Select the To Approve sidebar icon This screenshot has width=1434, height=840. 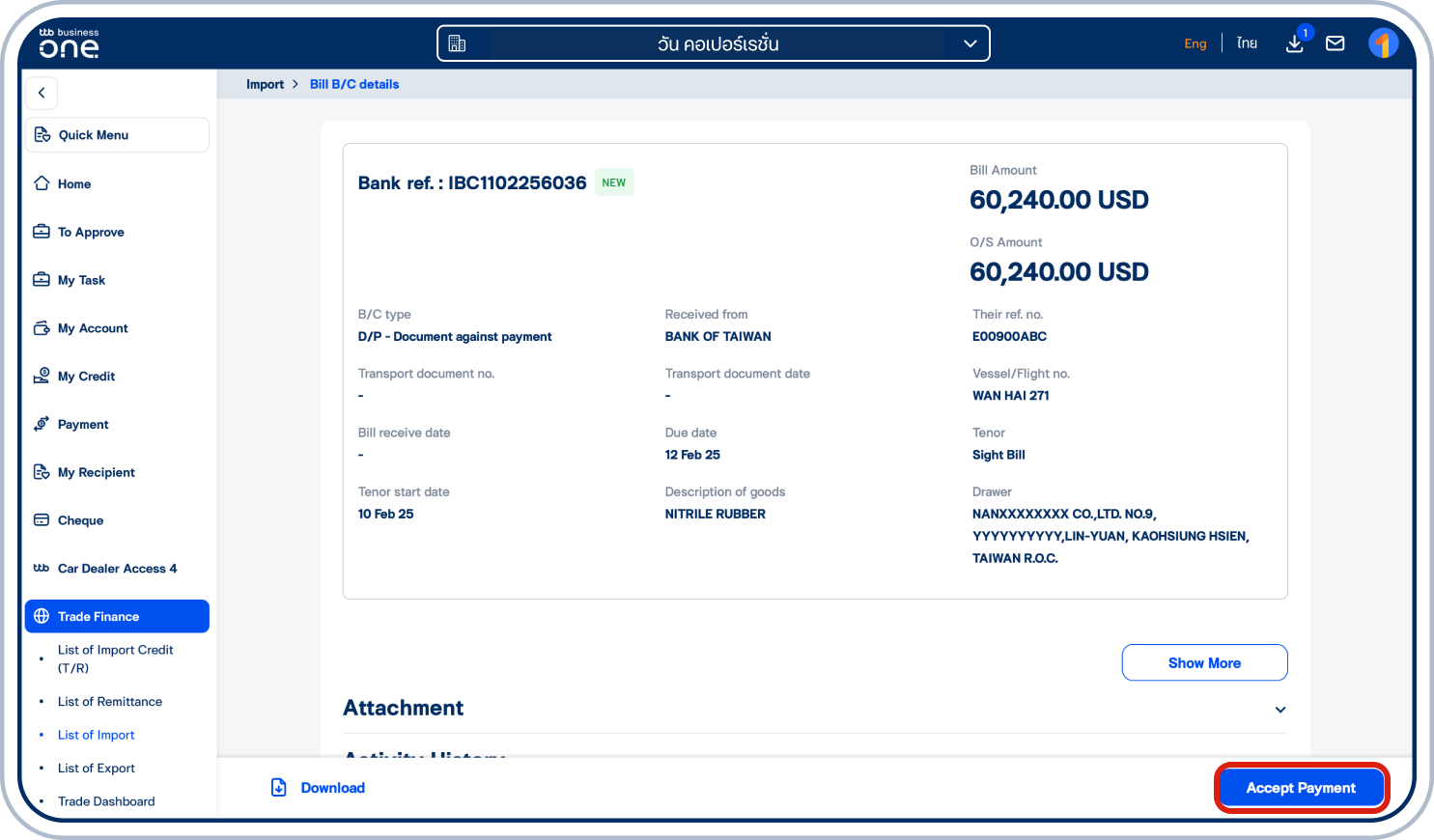(41, 232)
